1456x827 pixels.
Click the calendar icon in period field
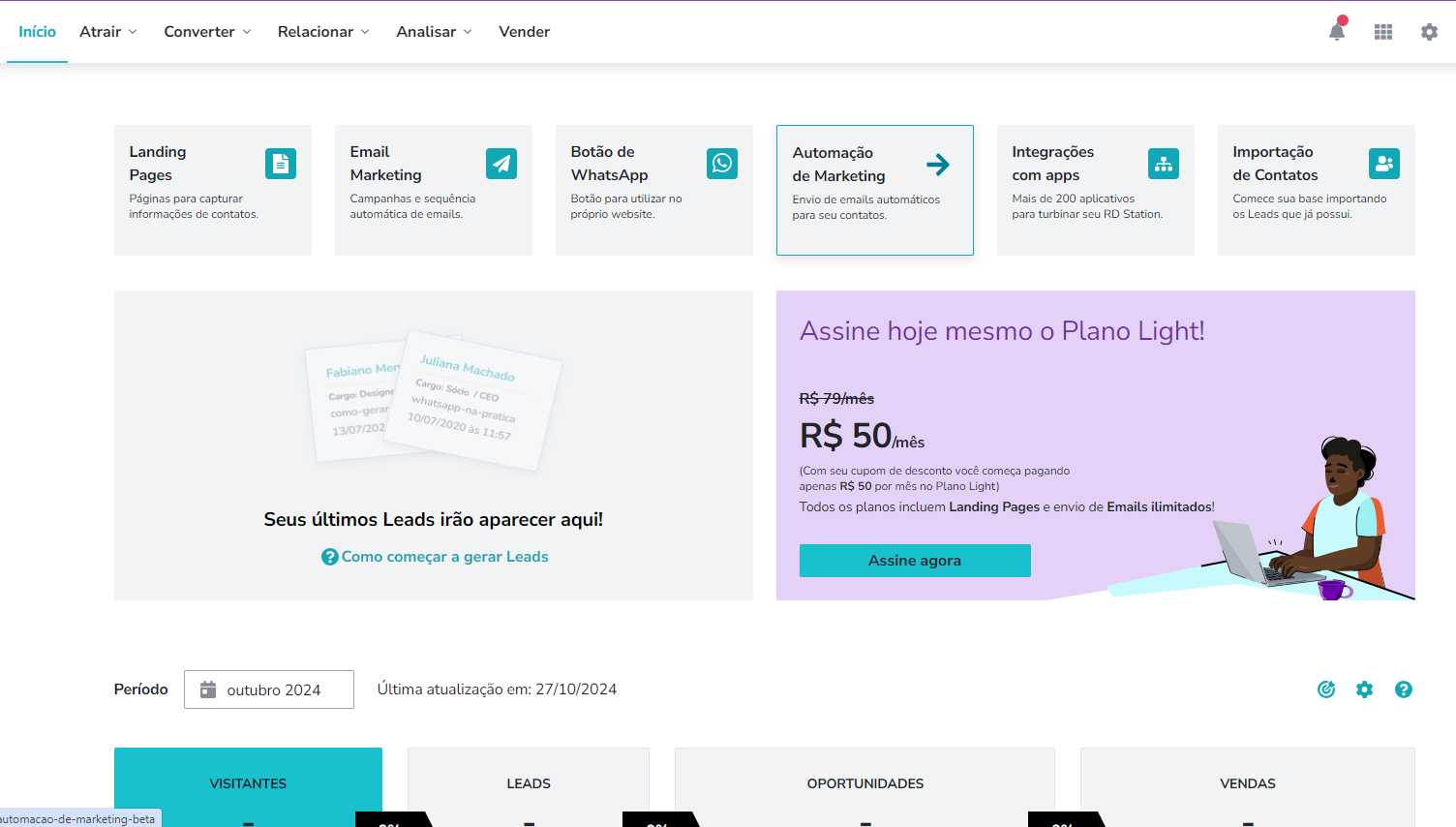tap(208, 689)
